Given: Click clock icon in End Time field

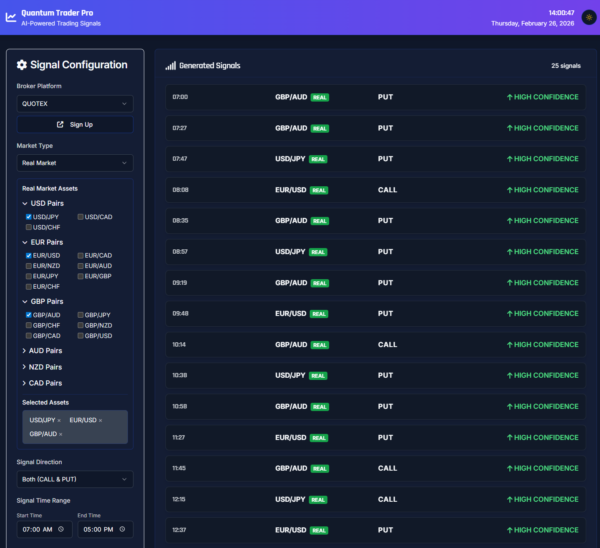Looking at the screenshot, I should coord(122,529).
